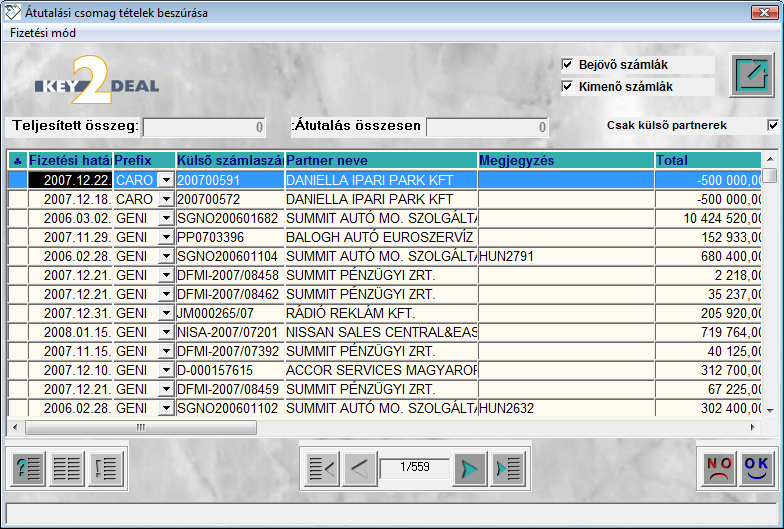Click the Partner neve column header

click(381, 160)
